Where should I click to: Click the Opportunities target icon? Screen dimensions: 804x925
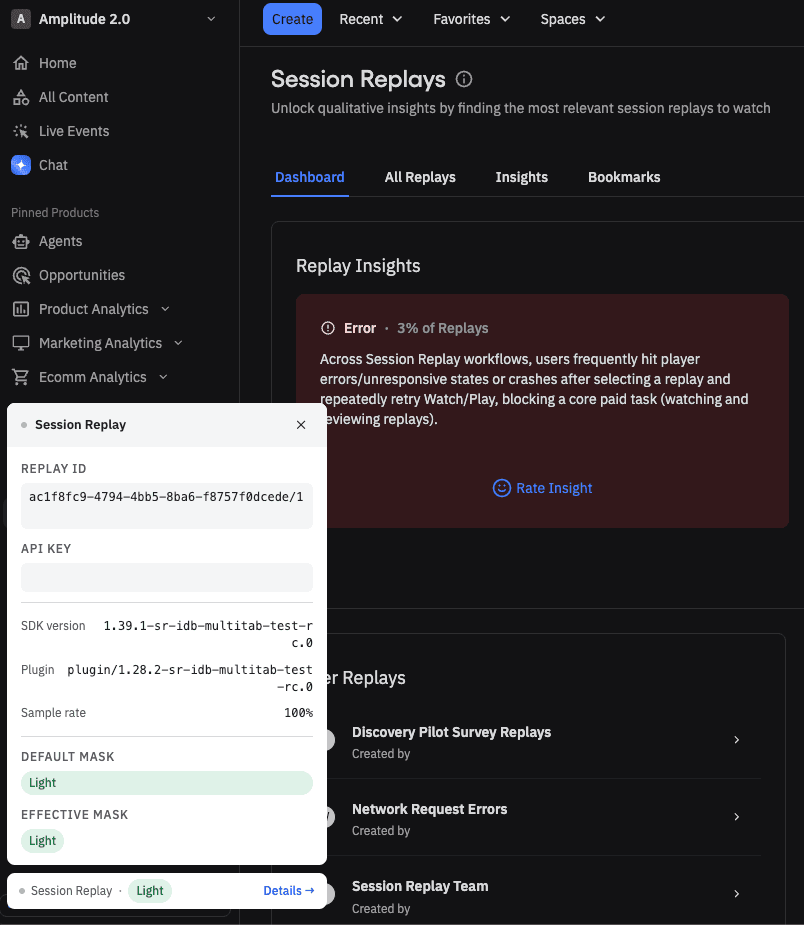tap(21, 275)
